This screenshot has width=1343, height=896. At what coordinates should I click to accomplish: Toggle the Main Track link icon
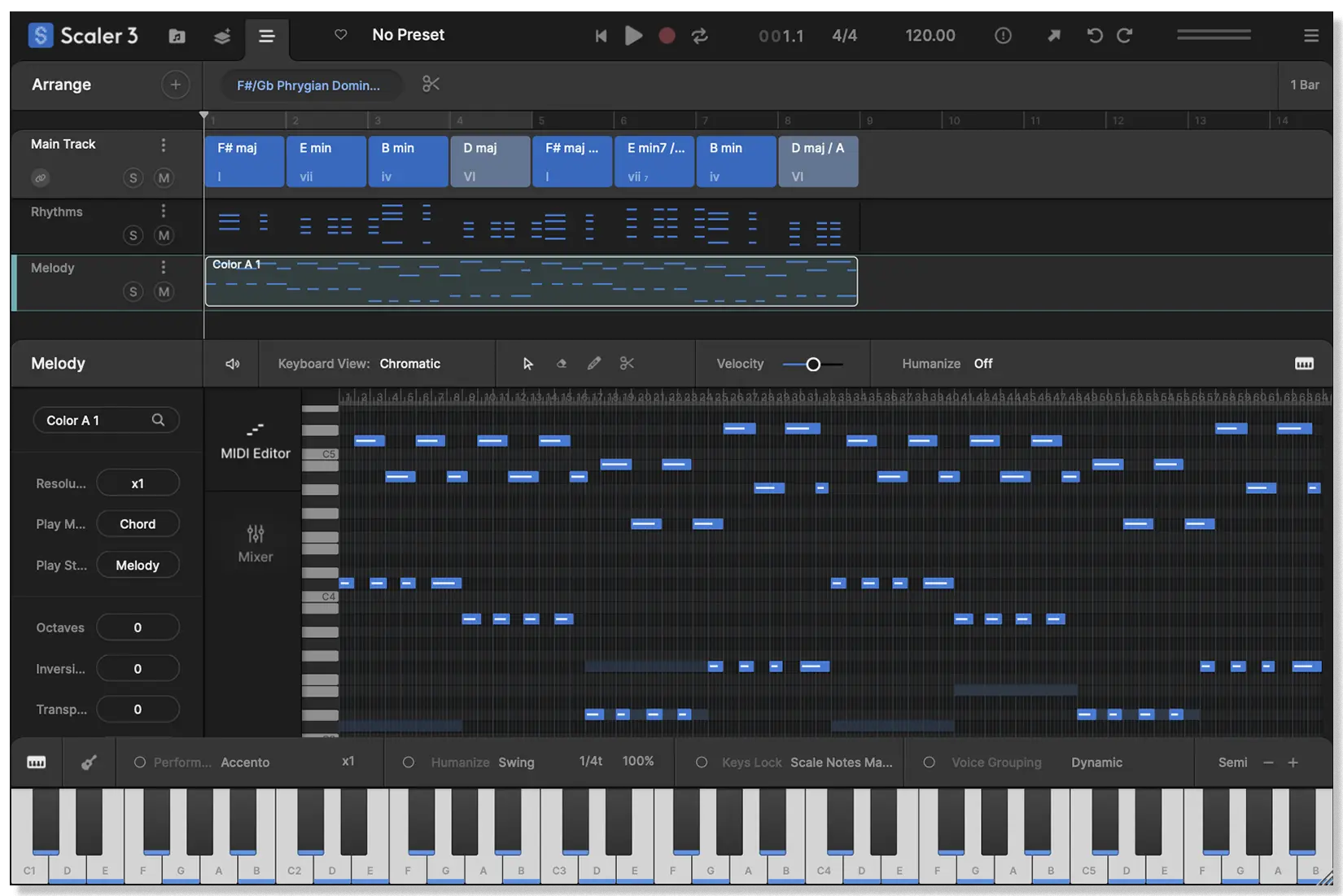pyautogui.click(x=40, y=177)
